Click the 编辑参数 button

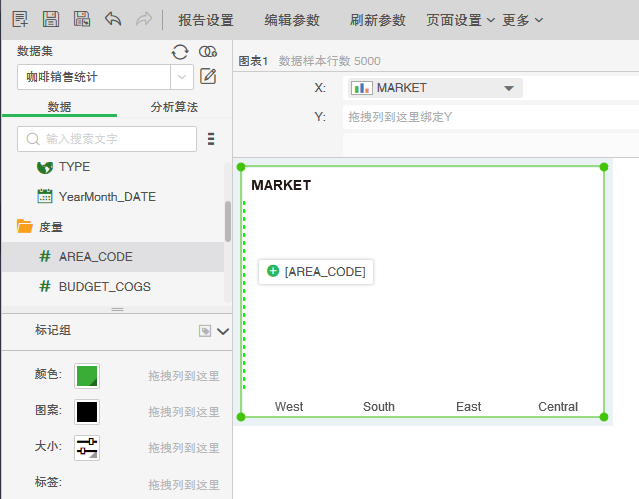point(292,20)
